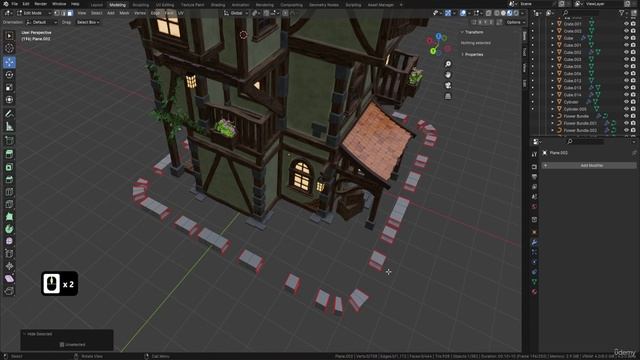Open the Modifiers properties tab (wrench)

tap(534, 242)
